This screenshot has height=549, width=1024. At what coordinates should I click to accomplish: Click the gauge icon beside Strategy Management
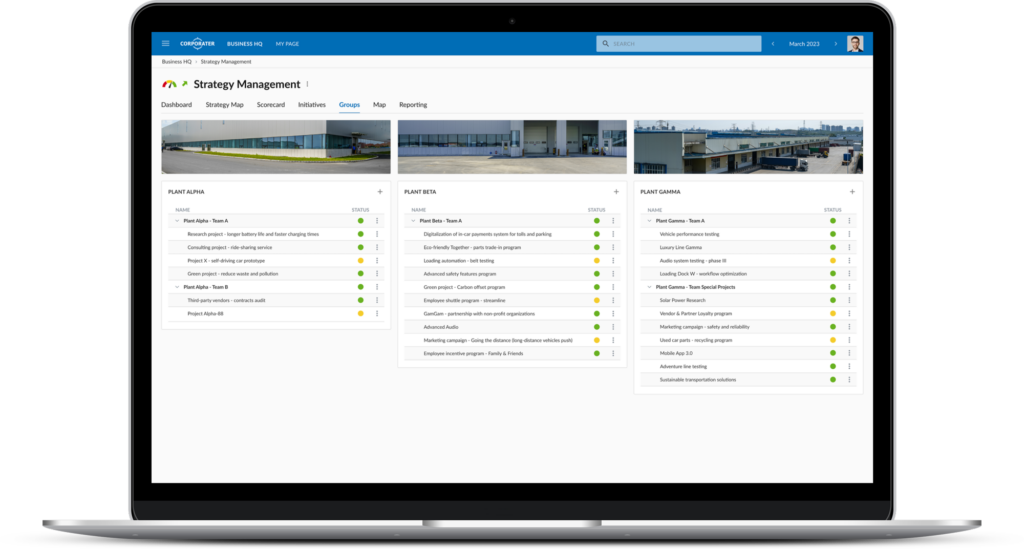(169, 84)
